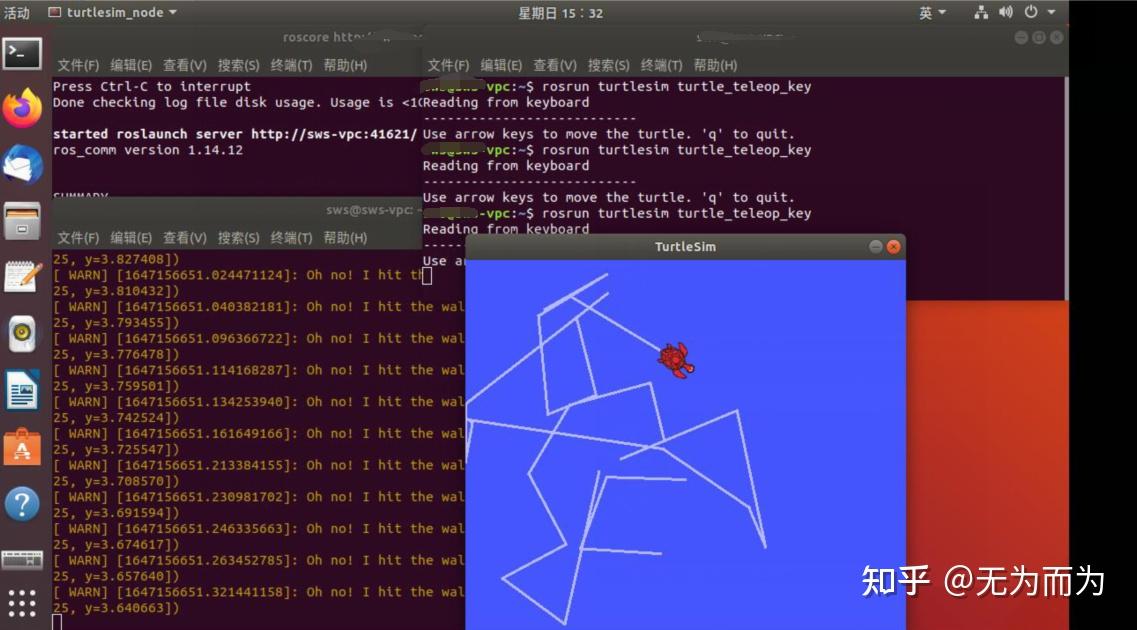Image resolution: width=1137 pixels, height=630 pixels.
Task: Show all applications with the dots grid
Action: 22,601
